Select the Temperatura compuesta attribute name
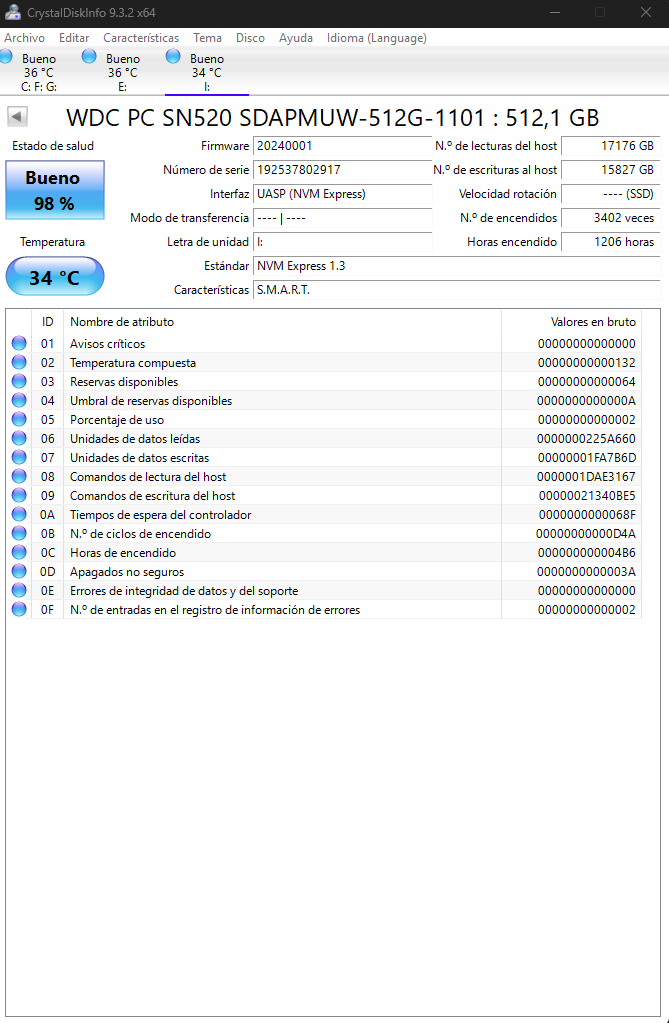 (133, 363)
